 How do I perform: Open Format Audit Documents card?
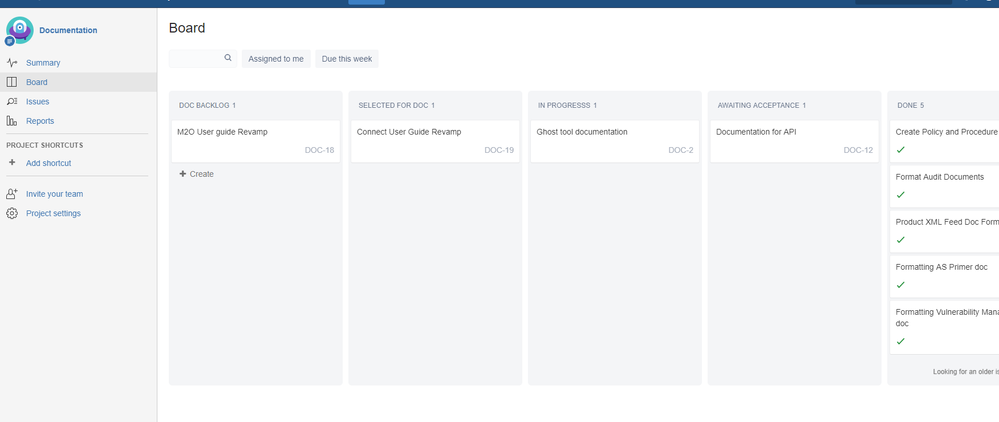pos(945,186)
